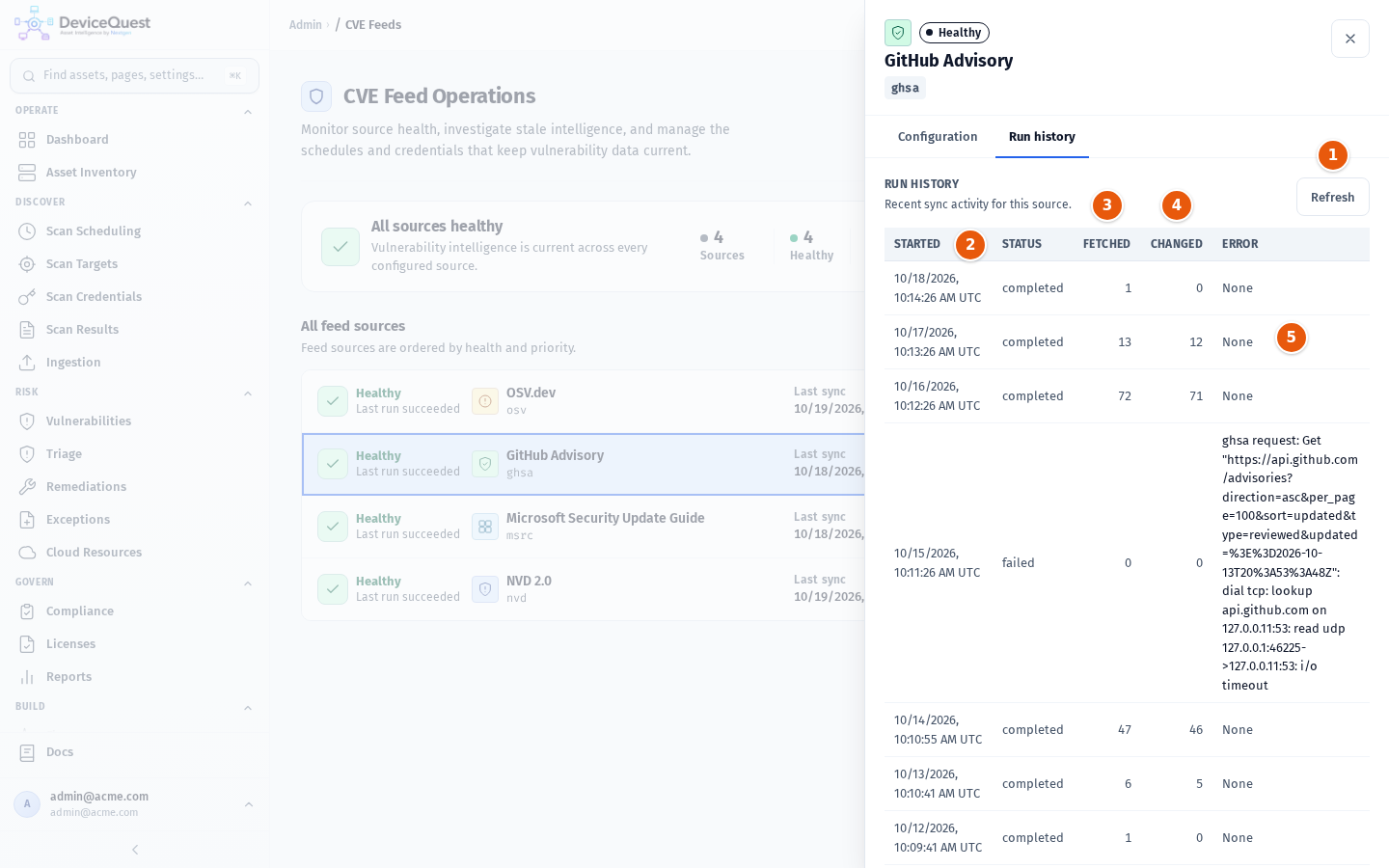Switch to the Configuration tab
The image size is (1389, 868).
point(938,137)
